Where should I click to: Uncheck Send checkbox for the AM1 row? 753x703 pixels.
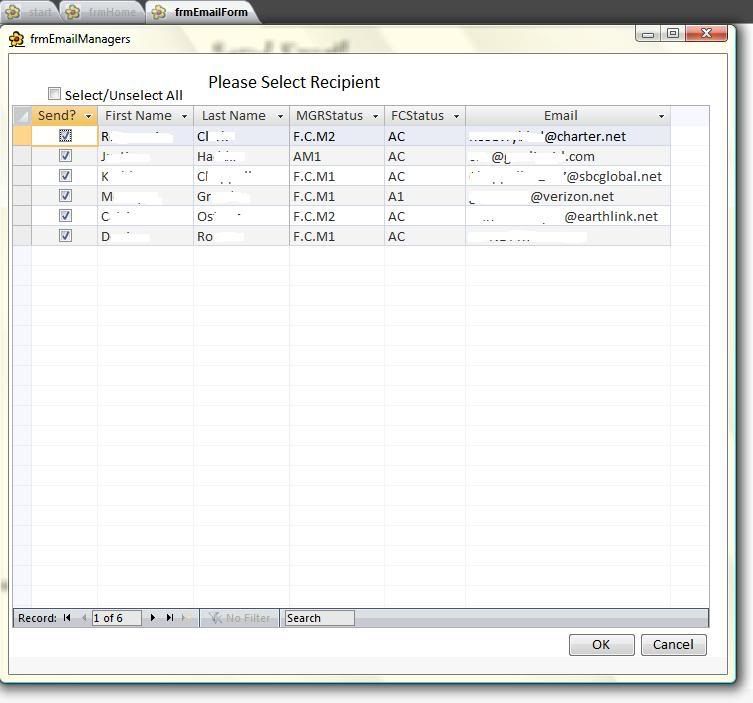click(65, 156)
